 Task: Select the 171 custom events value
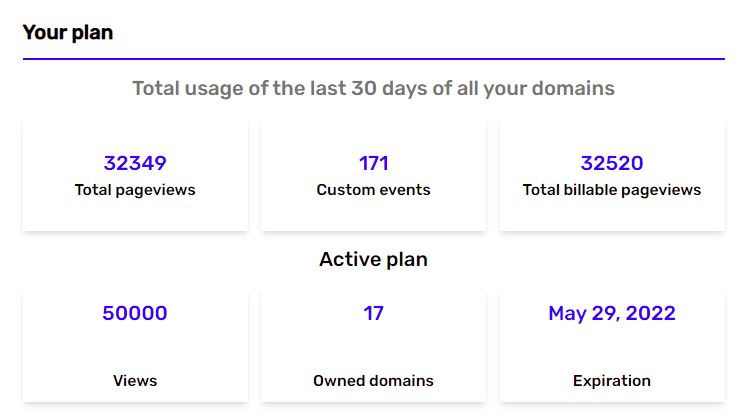[x=374, y=163]
